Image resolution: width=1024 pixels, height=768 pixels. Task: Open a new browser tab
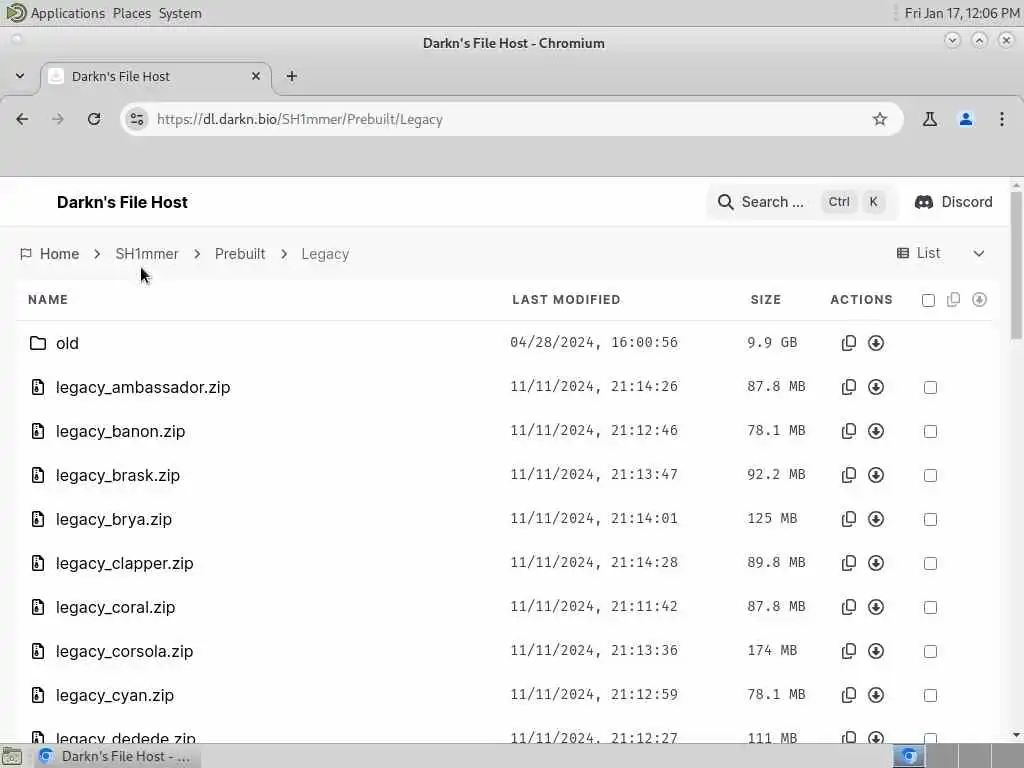(x=291, y=76)
